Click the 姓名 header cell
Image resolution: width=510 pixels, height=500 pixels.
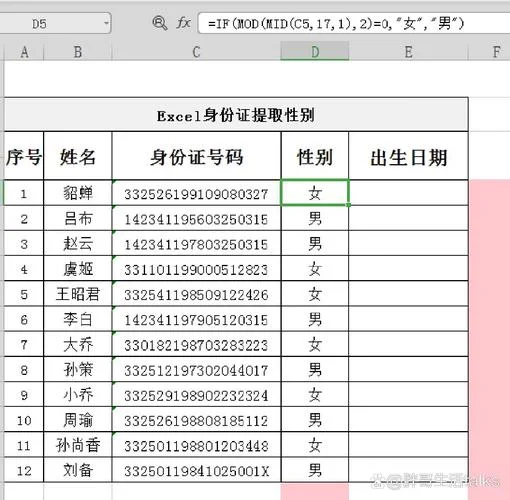pyautogui.click(x=78, y=156)
